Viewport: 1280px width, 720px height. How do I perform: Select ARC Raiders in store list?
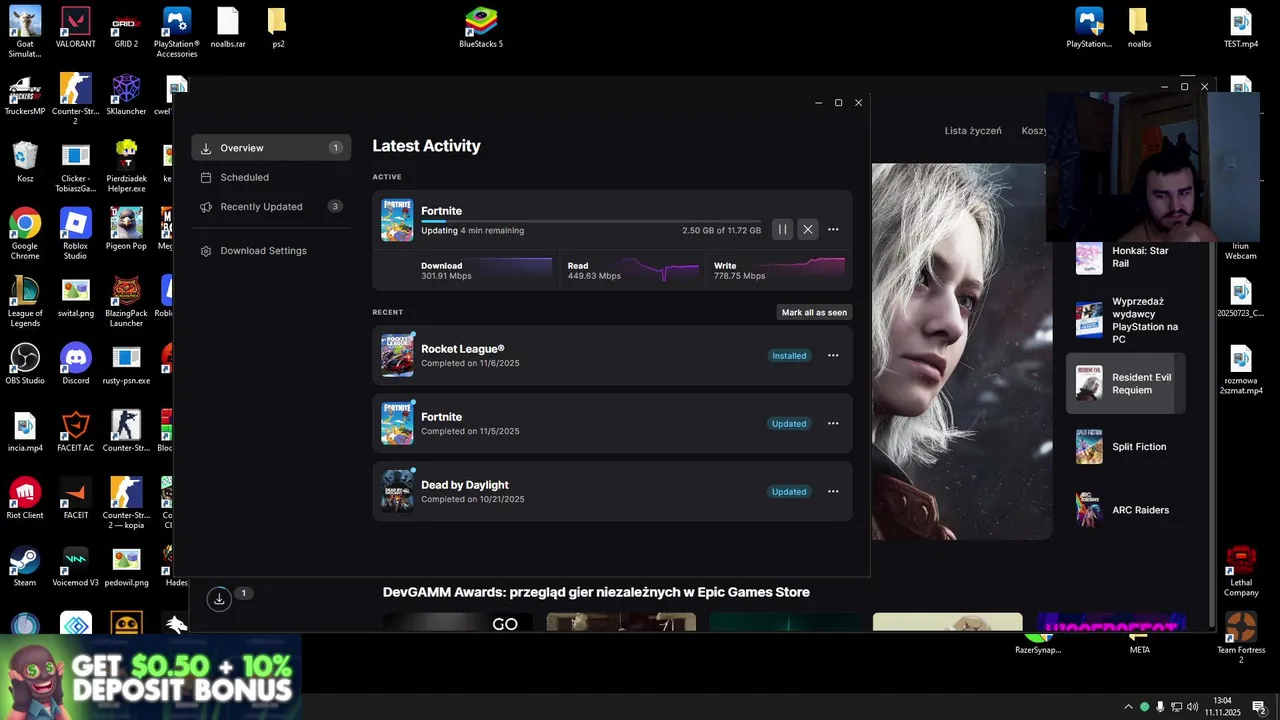point(1126,510)
